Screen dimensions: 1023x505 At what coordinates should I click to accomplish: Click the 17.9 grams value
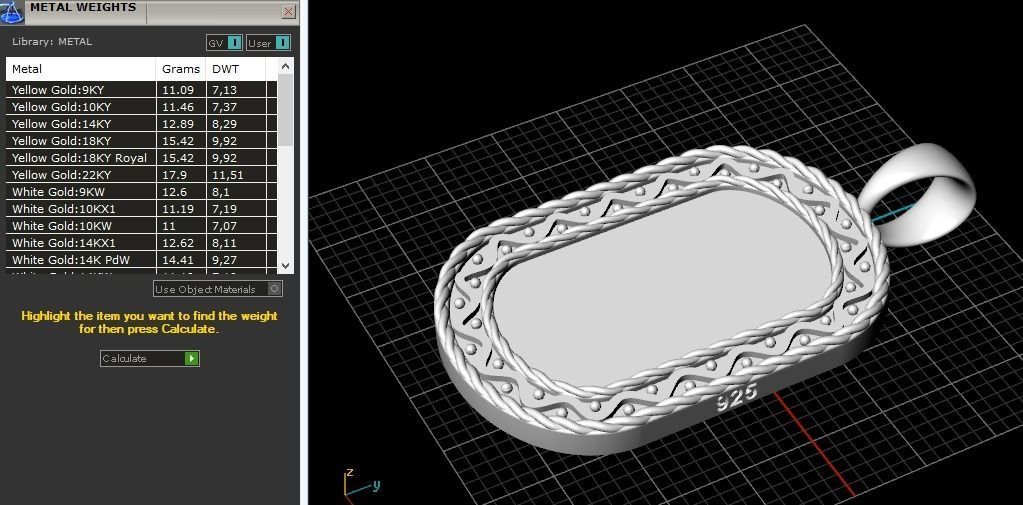coord(174,175)
